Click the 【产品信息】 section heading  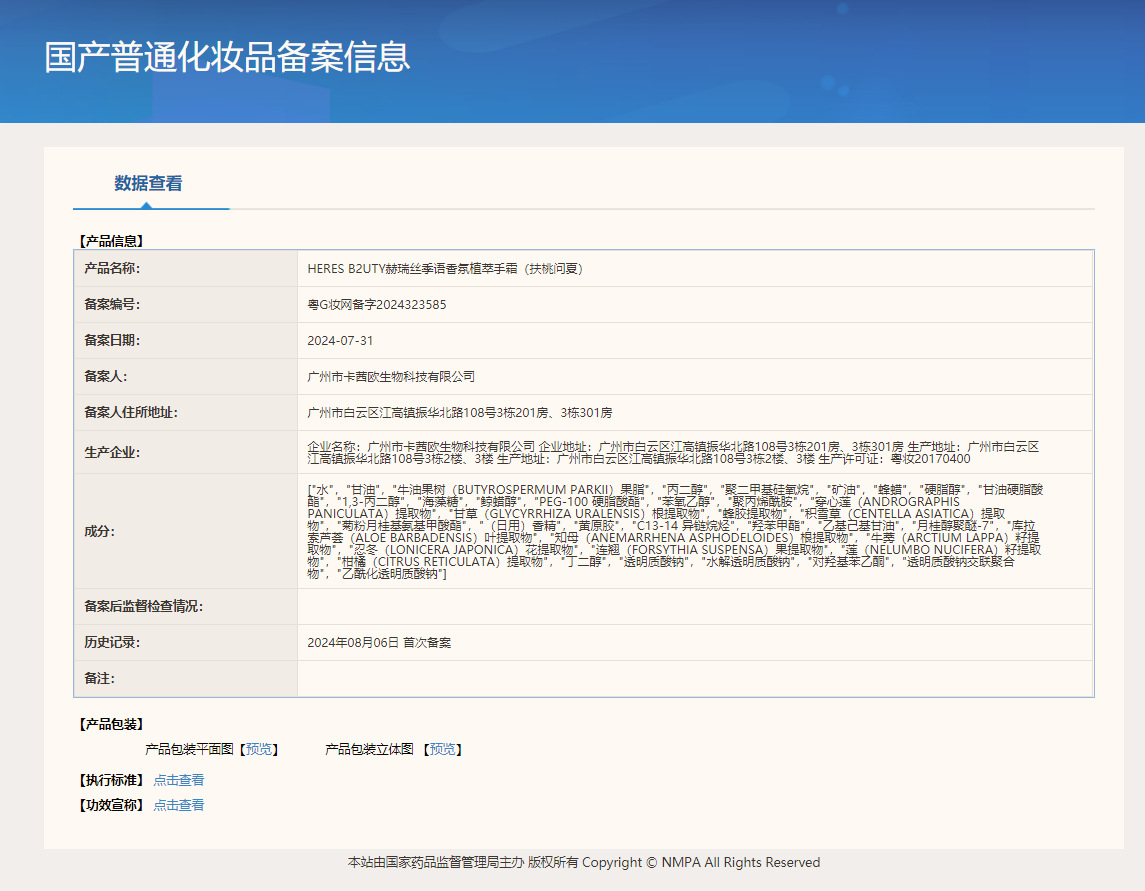click(111, 241)
